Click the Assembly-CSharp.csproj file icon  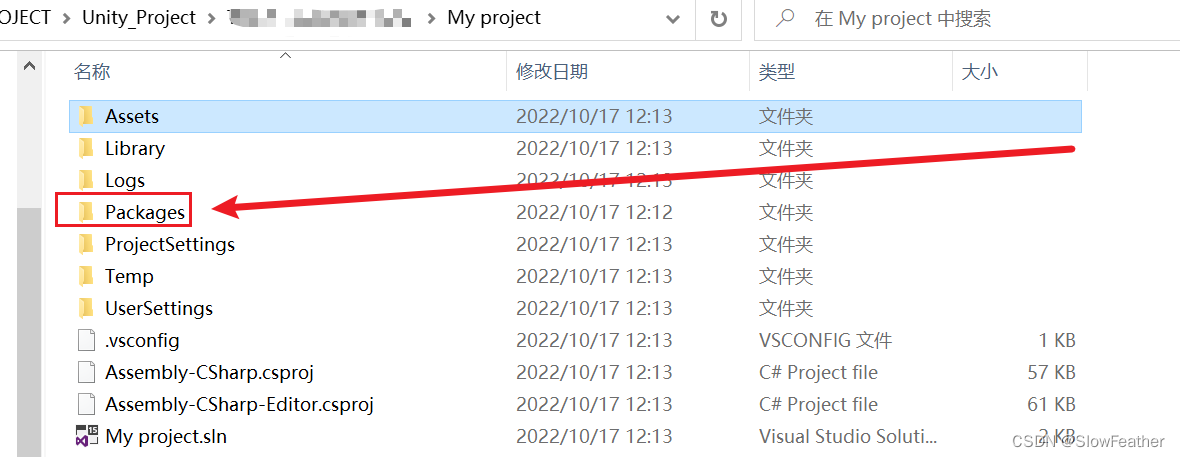[x=87, y=372]
